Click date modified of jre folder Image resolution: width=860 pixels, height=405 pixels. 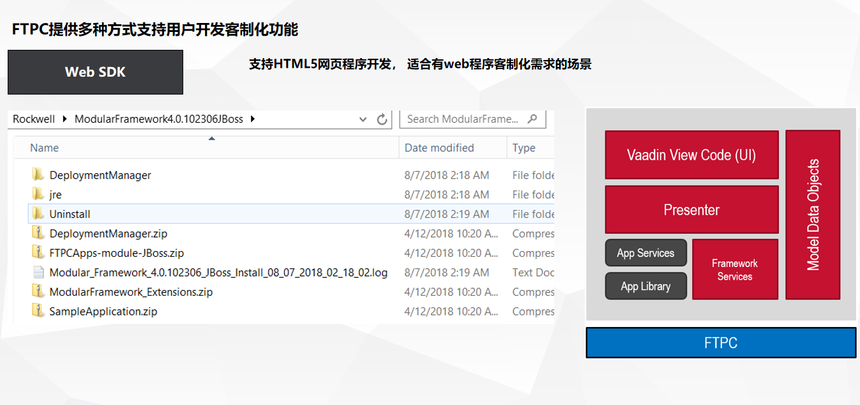click(x=447, y=194)
